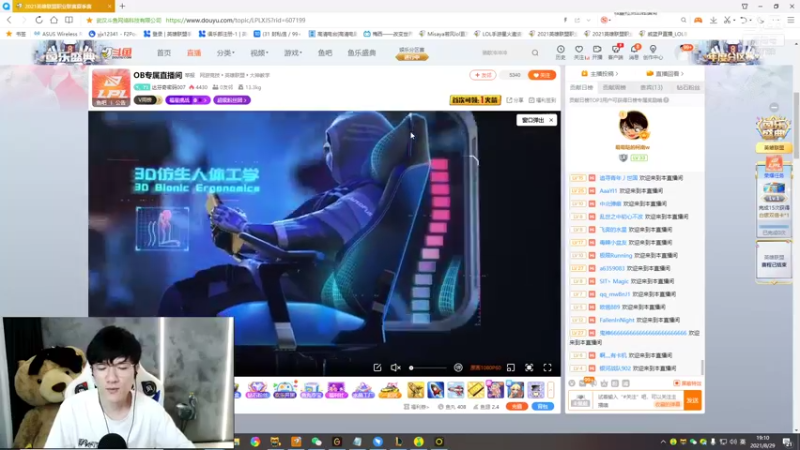Click the share link above the player
Screen dimensions: 800x450
(515, 100)
